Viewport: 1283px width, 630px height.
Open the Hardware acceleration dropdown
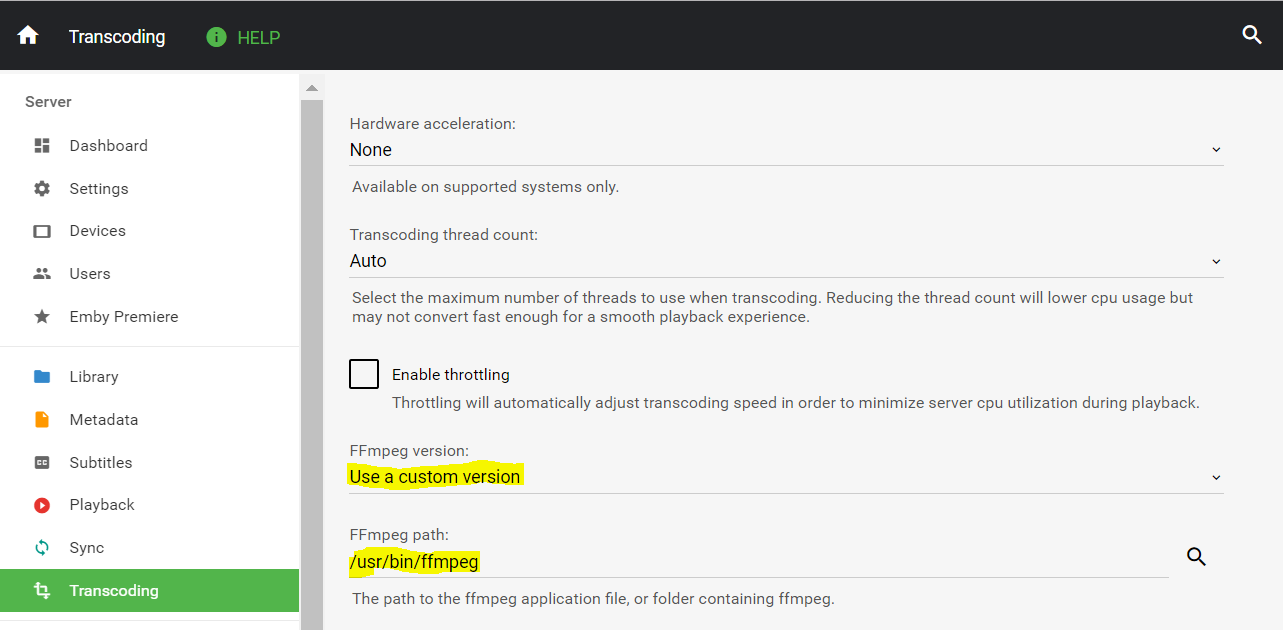coord(785,150)
